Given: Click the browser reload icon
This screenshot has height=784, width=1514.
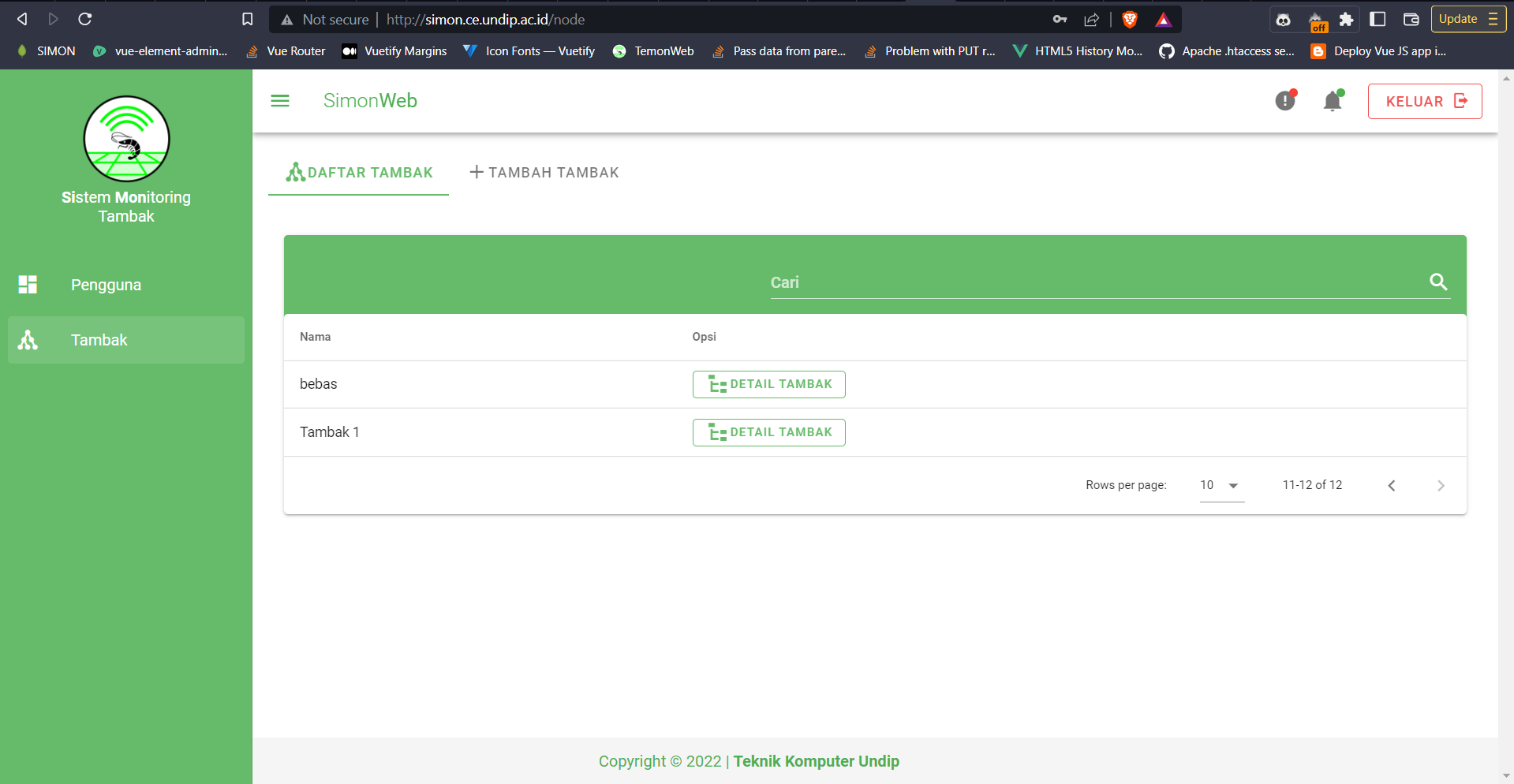Looking at the screenshot, I should pos(85,19).
